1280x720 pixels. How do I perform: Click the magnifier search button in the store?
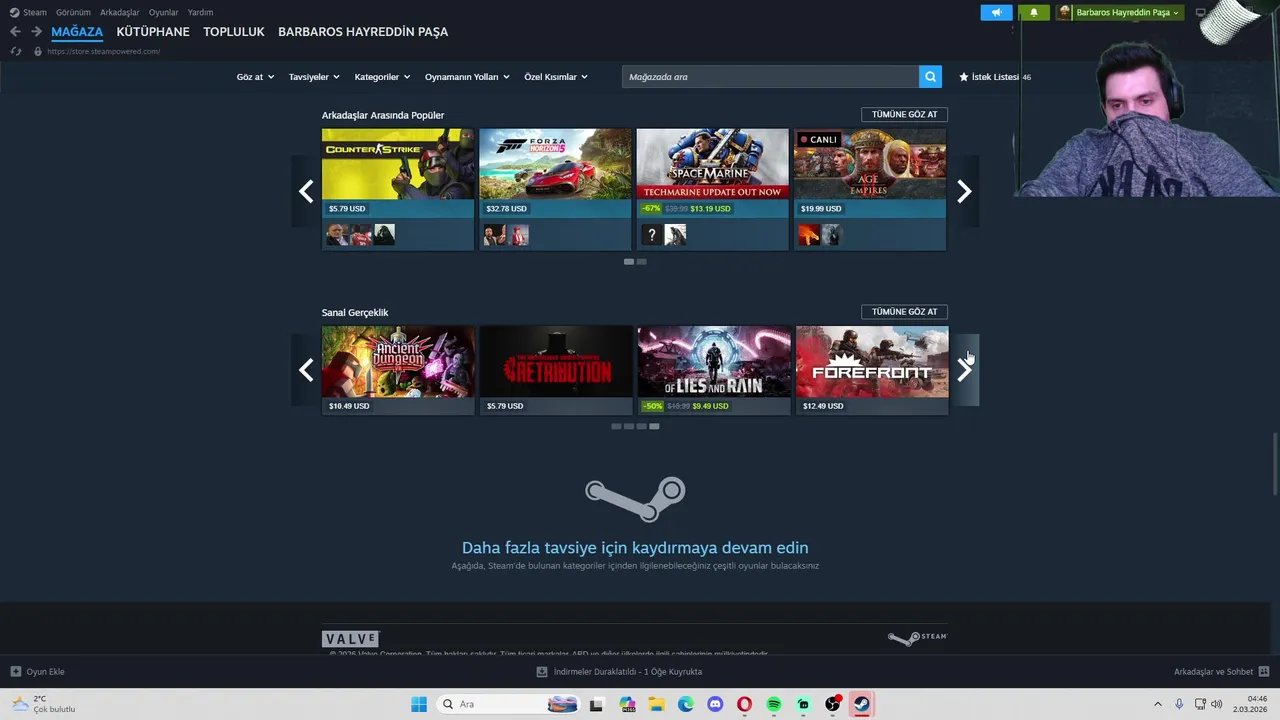[930, 77]
